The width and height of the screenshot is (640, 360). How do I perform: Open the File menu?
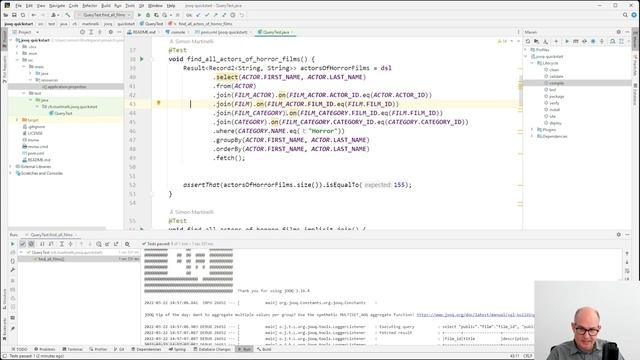coord(18,6)
